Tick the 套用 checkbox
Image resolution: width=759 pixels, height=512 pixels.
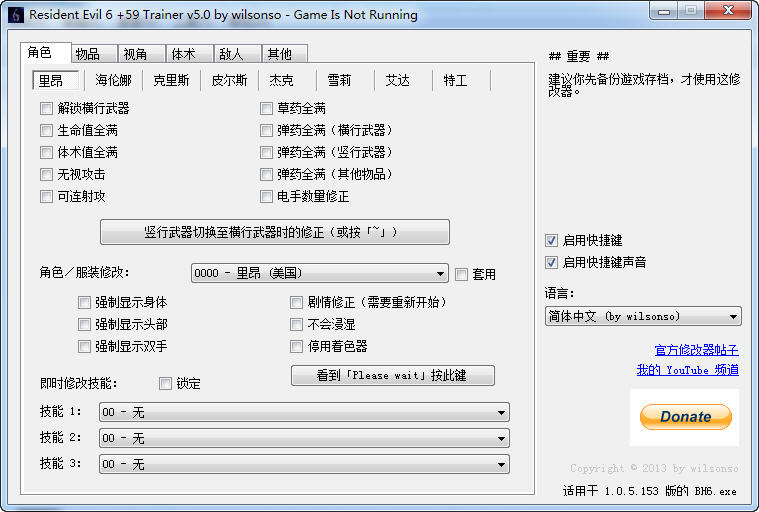(x=461, y=274)
